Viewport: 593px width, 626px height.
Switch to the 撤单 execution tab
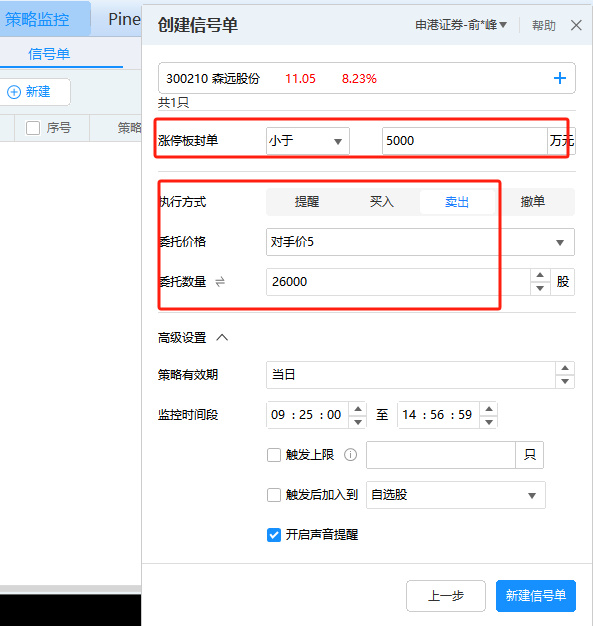click(x=533, y=202)
